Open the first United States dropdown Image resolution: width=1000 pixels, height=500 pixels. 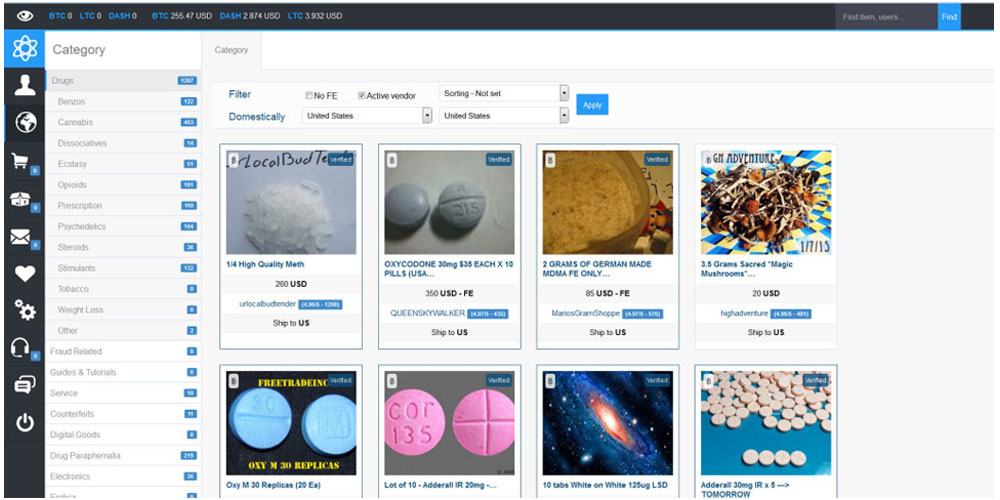pyautogui.click(x=367, y=116)
